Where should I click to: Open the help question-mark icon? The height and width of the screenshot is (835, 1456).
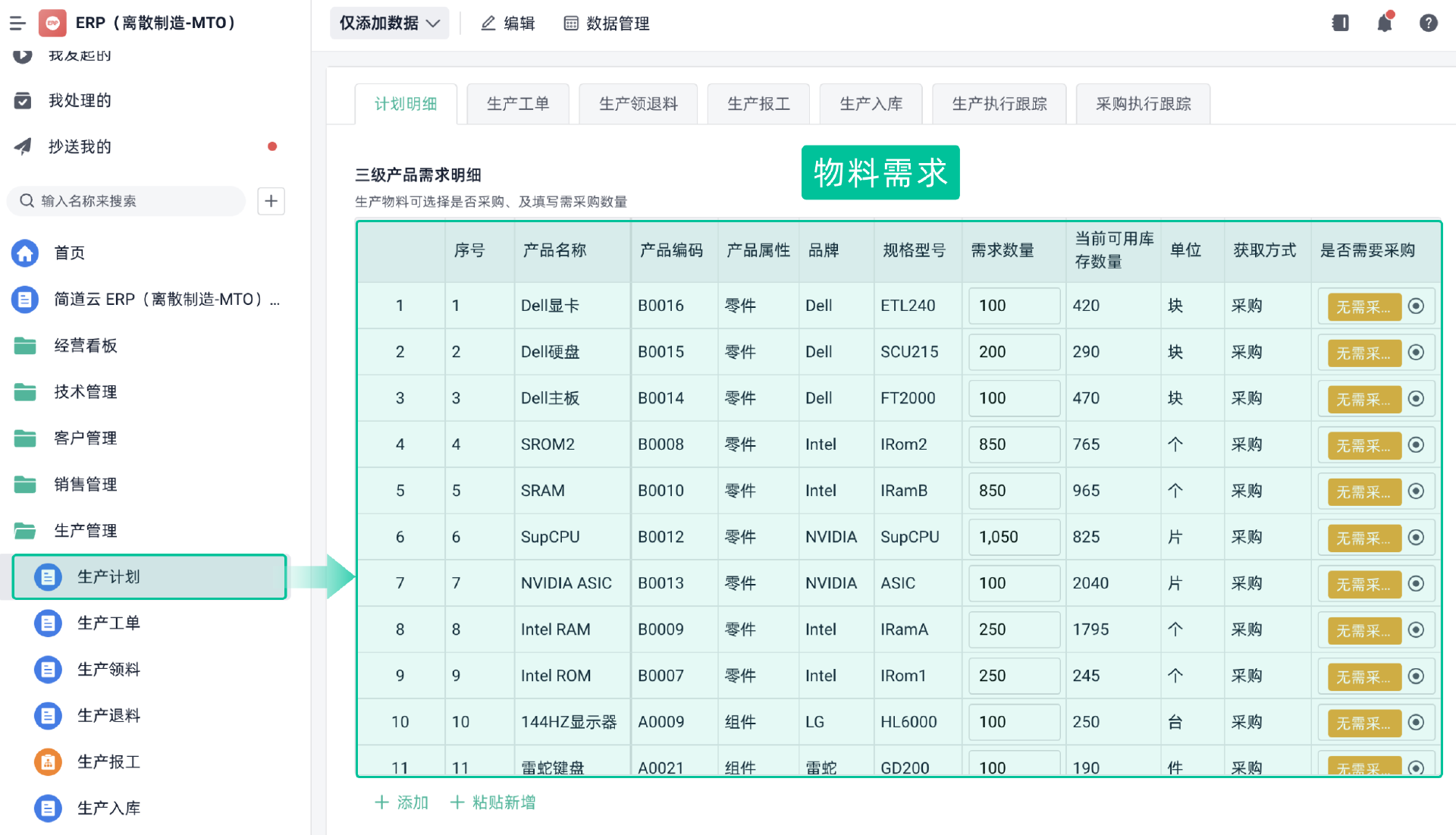pyautogui.click(x=1429, y=23)
